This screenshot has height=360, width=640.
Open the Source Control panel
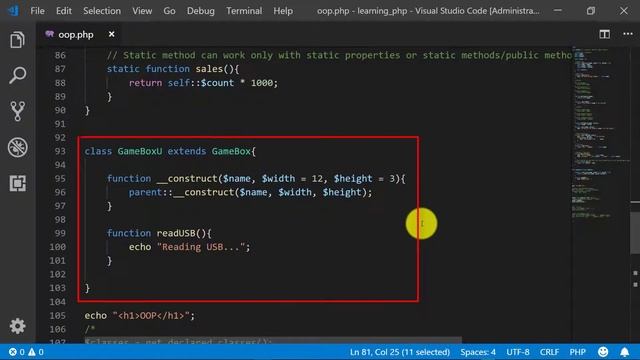pos(17,111)
